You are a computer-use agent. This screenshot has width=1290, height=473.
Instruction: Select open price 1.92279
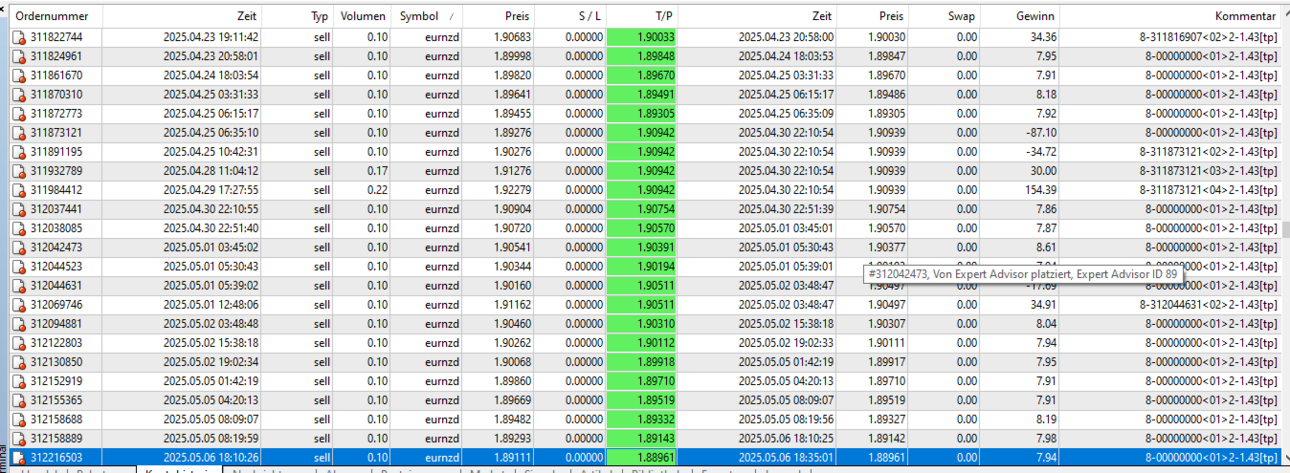(x=511, y=190)
